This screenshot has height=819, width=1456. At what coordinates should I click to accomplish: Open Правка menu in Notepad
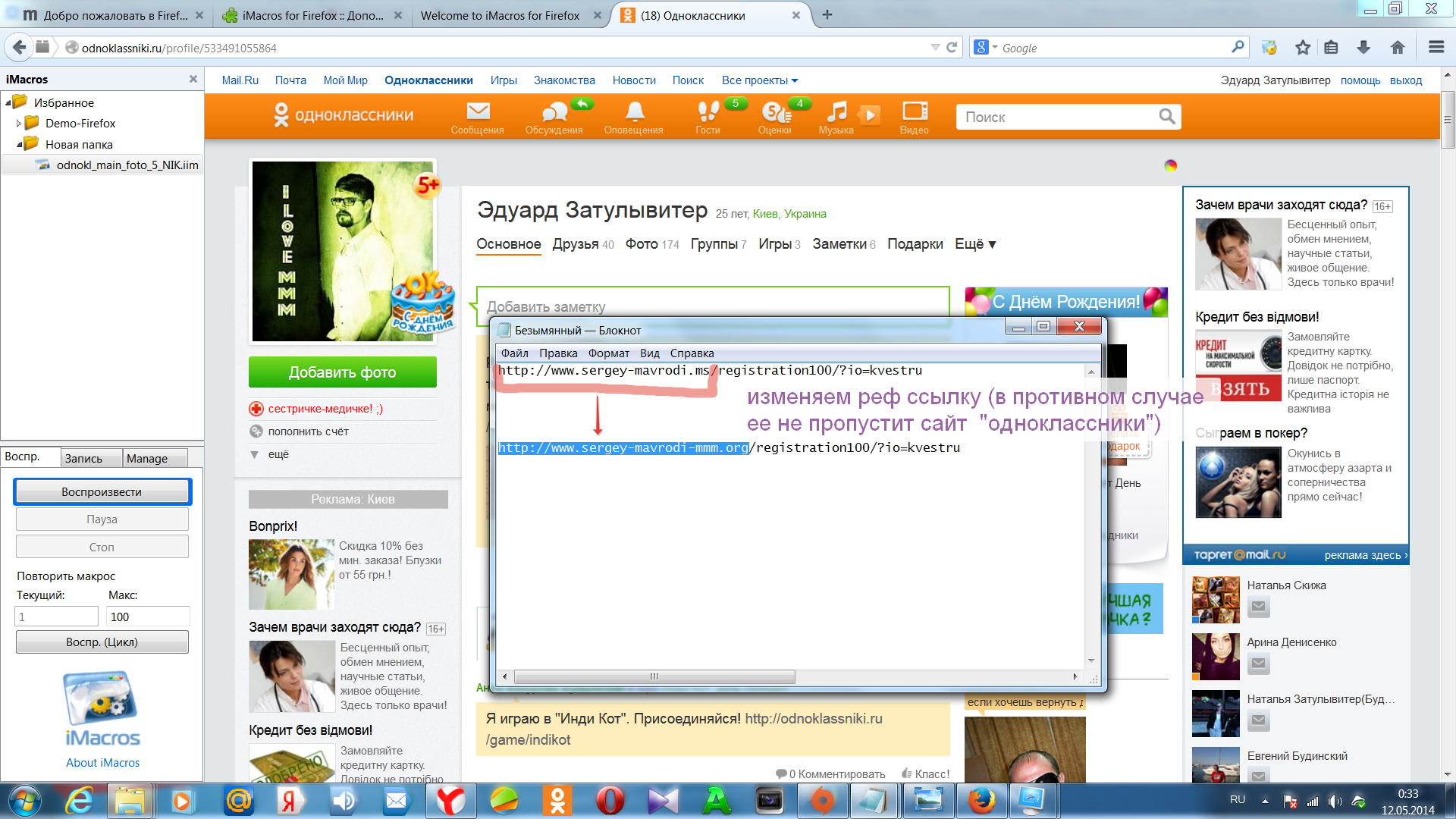tap(558, 353)
